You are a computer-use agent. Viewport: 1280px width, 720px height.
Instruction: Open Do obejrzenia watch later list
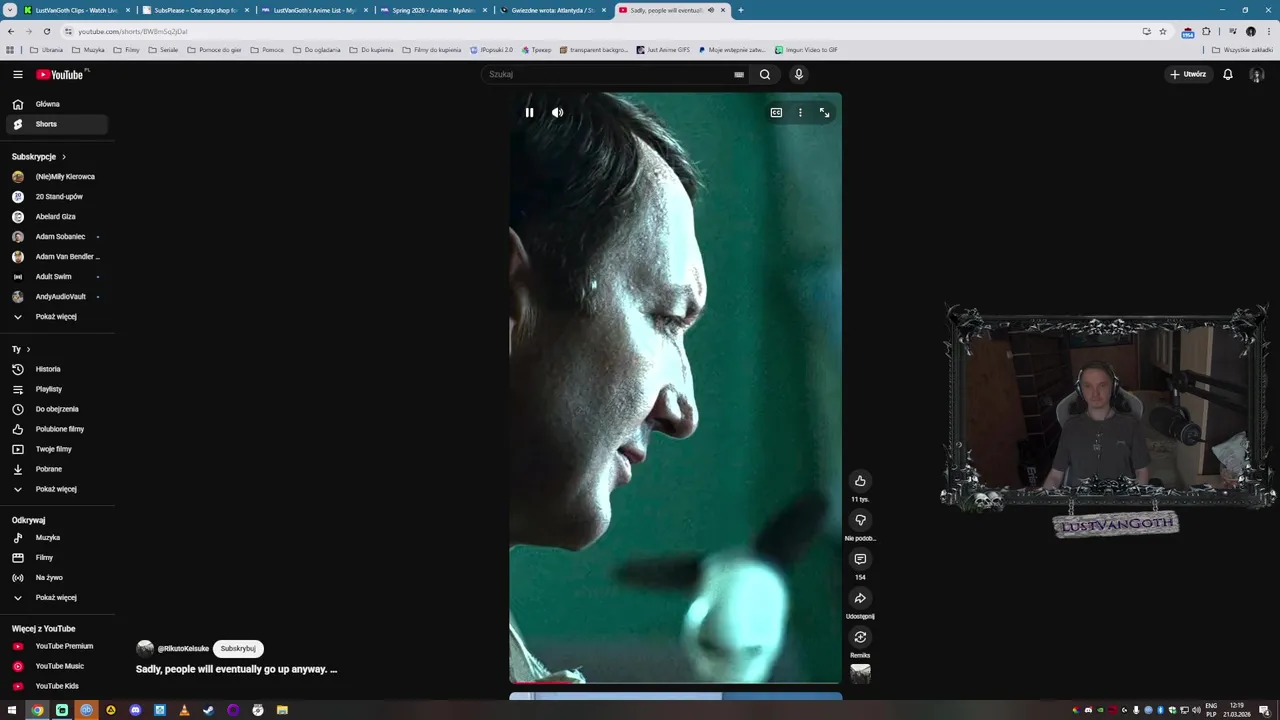57,409
